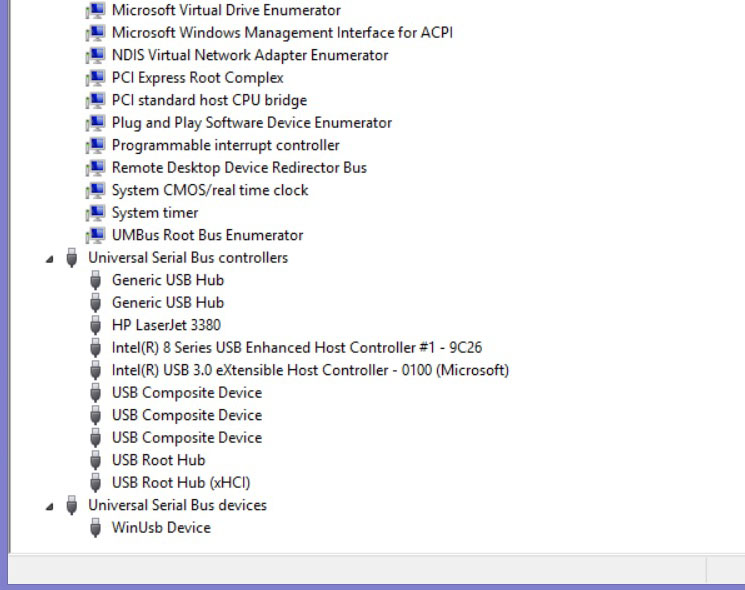The width and height of the screenshot is (745, 590).
Task: Collapse the Universal Serial Bus devices node
Action: click(x=50, y=506)
